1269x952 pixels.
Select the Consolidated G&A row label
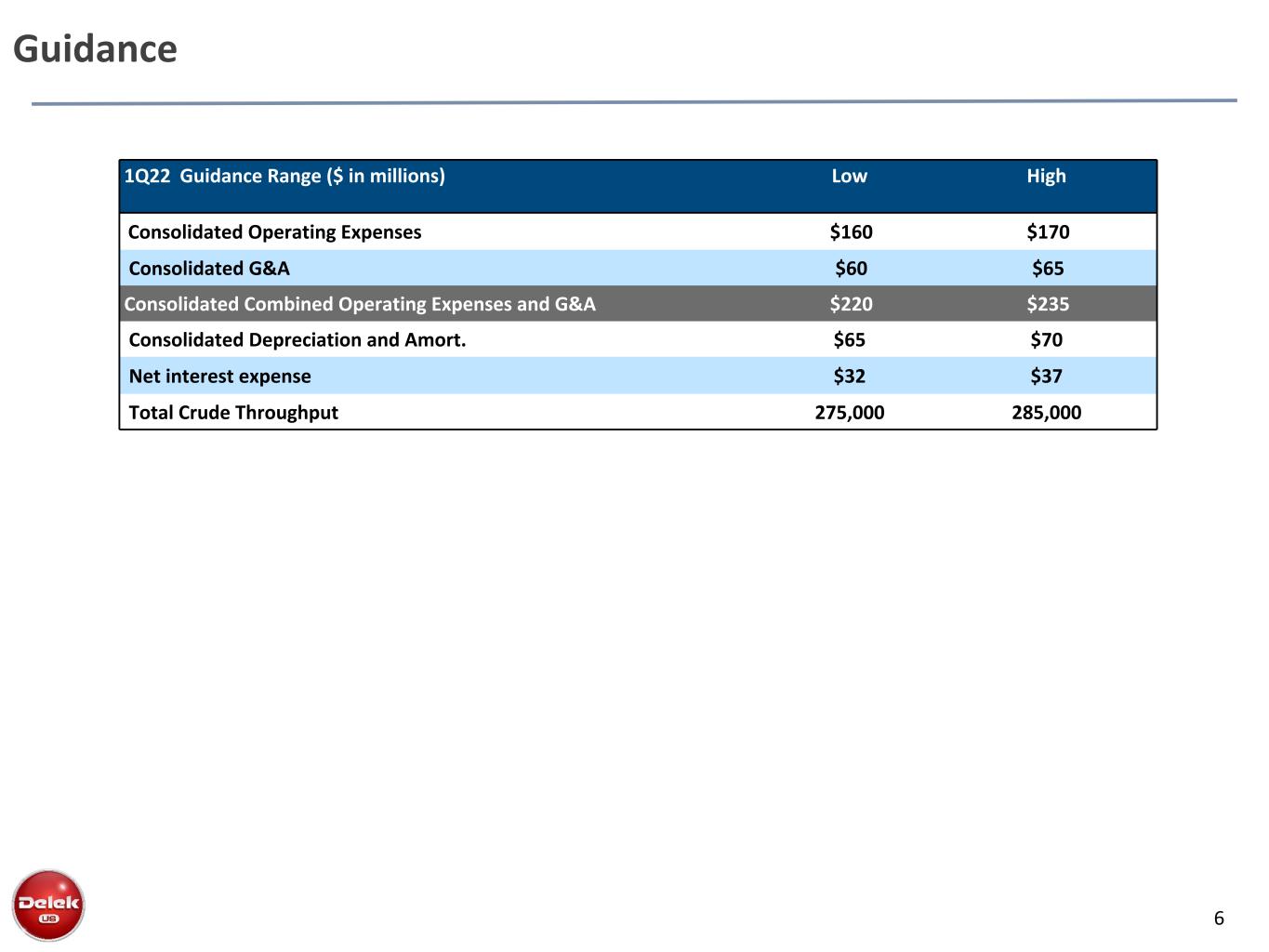[209, 269]
